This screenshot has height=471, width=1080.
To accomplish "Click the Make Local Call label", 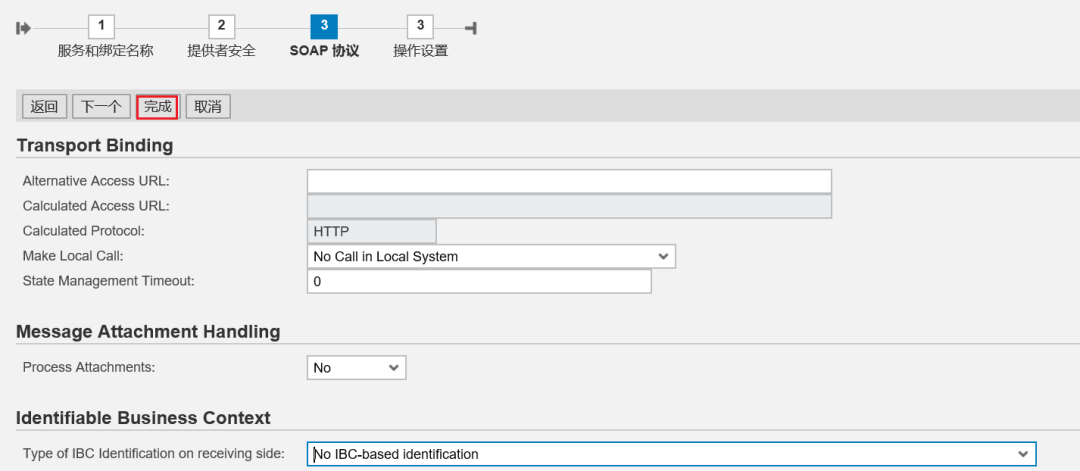I will pos(72,256).
